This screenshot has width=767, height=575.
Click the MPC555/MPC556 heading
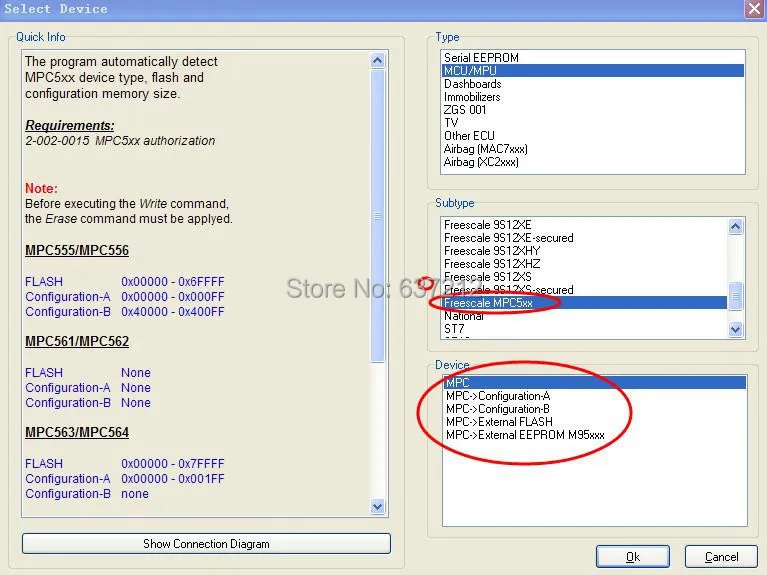[77, 250]
